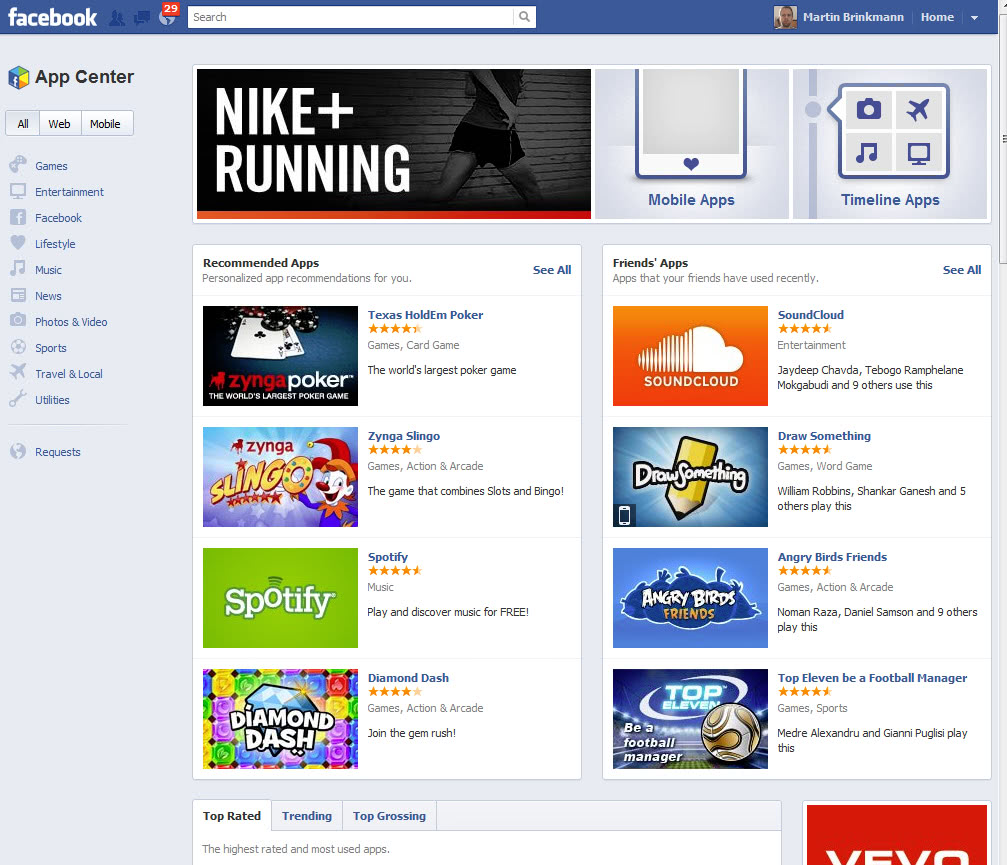Select the All filter button
The image size is (1007, 865).
coord(22,123)
